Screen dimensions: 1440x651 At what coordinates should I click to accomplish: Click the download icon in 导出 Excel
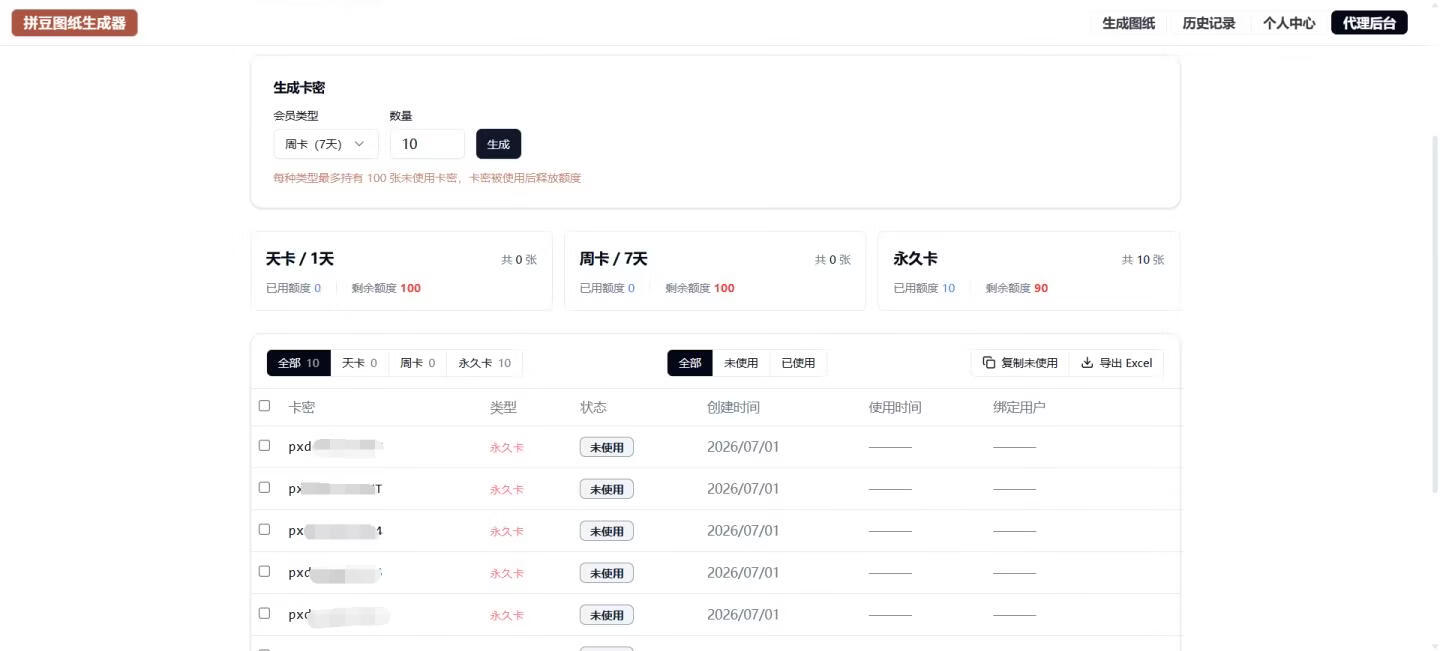(x=1087, y=363)
